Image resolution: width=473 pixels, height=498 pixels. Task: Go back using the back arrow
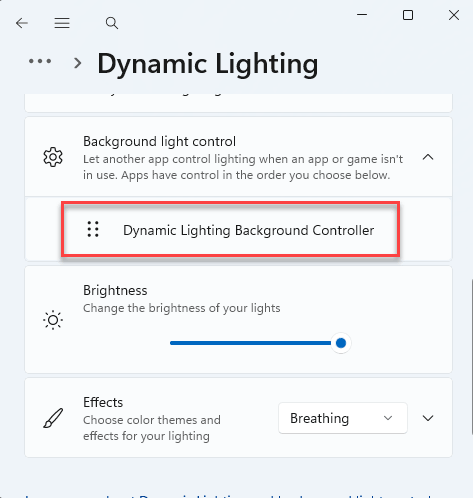point(22,23)
